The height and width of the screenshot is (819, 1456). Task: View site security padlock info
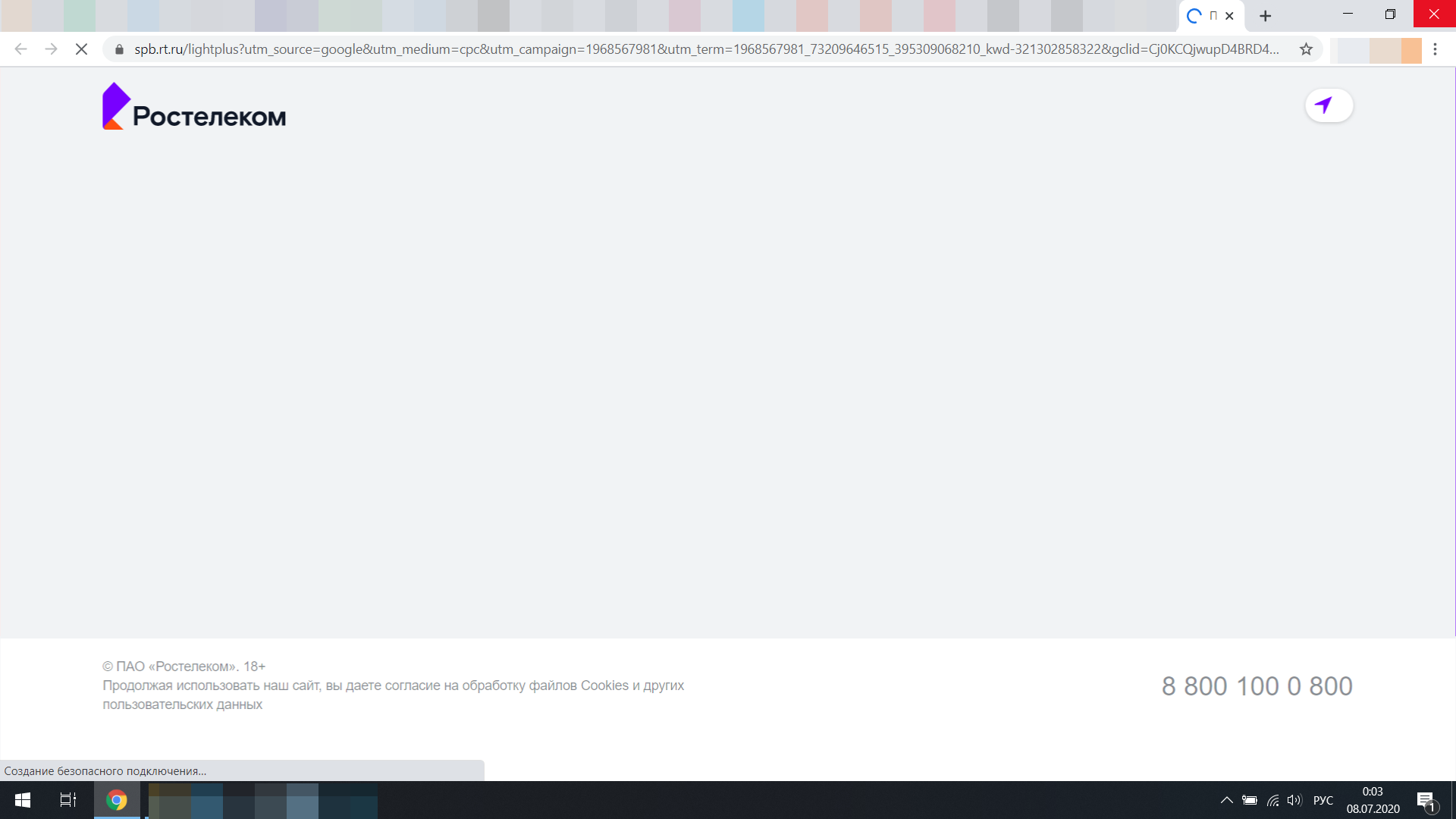click(119, 49)
